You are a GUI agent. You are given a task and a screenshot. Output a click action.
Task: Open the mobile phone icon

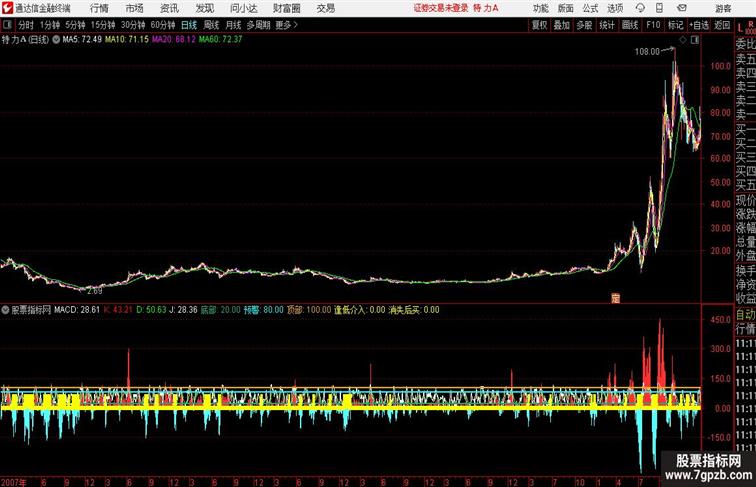[x=659, y=8]
